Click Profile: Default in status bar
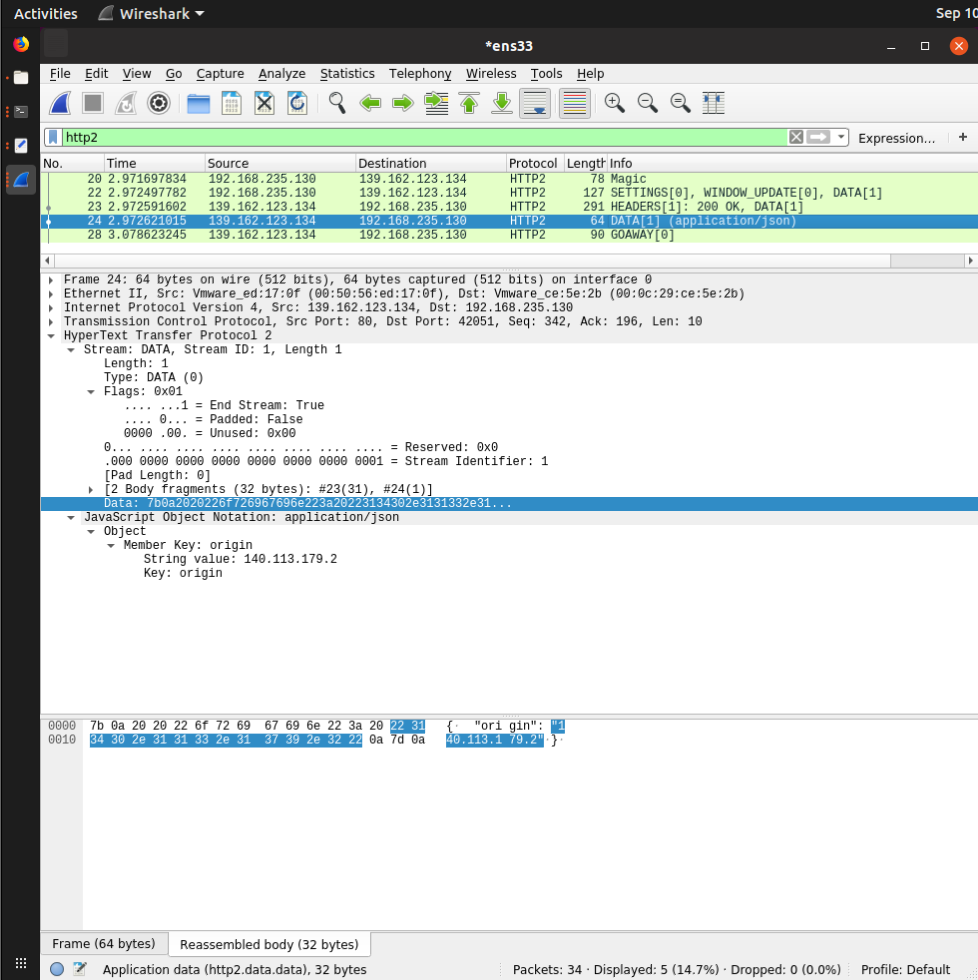978x980 pixels. click(x=905, y=969)
